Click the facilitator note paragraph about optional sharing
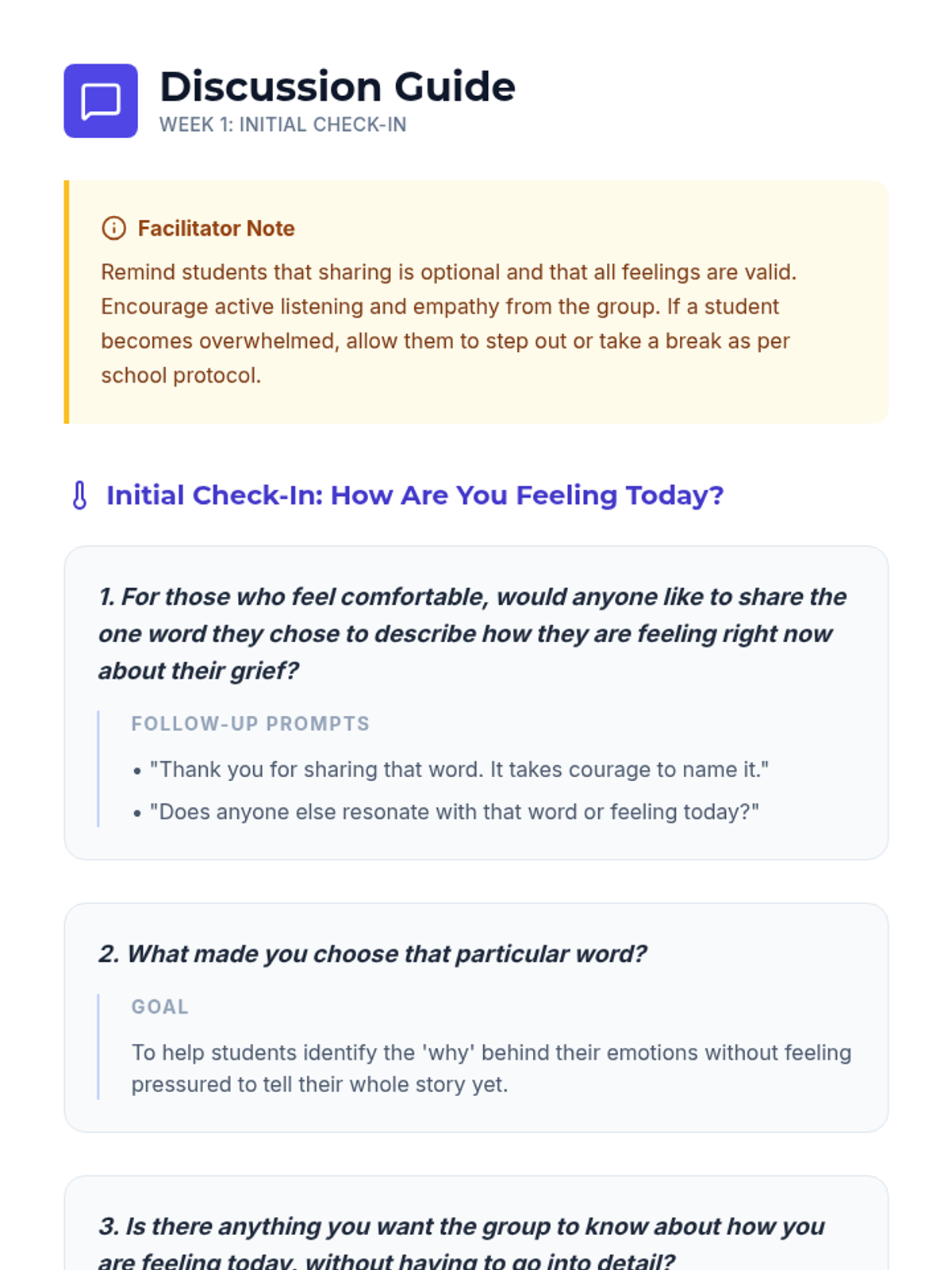This screenshot has width=952, height=1270. [x=448, y=323]
